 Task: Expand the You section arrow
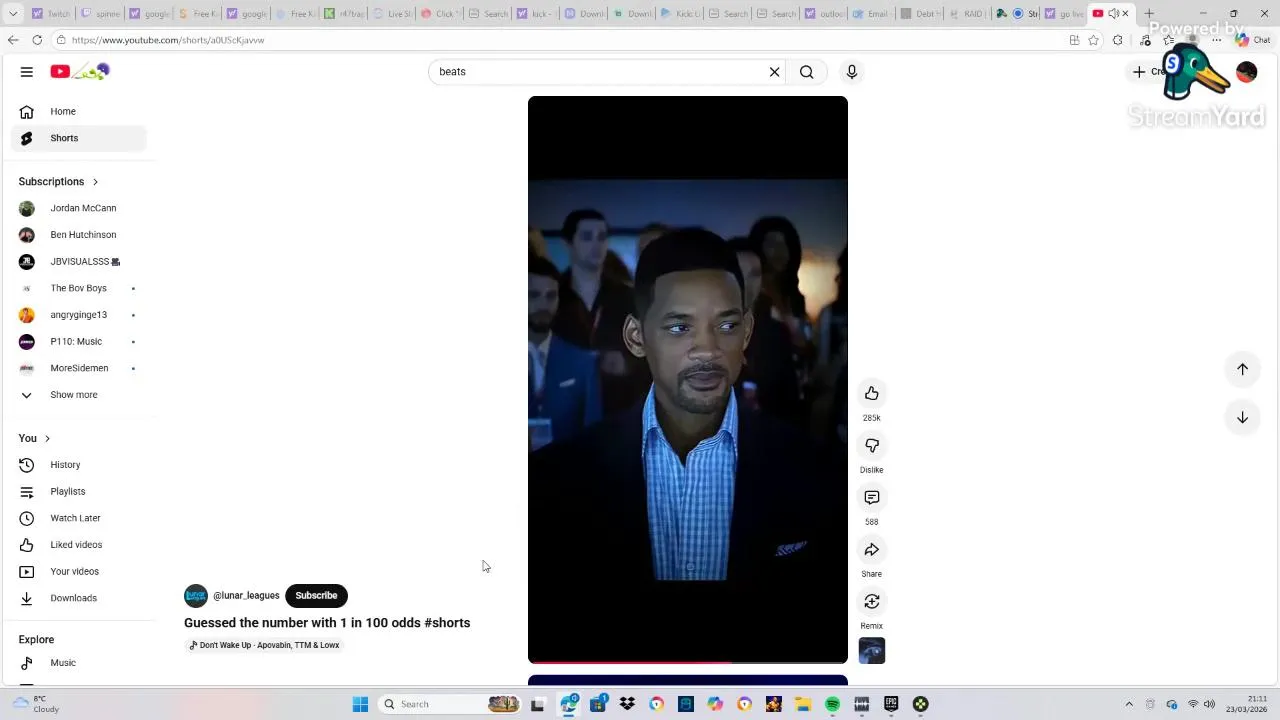[x=47, y=439]
